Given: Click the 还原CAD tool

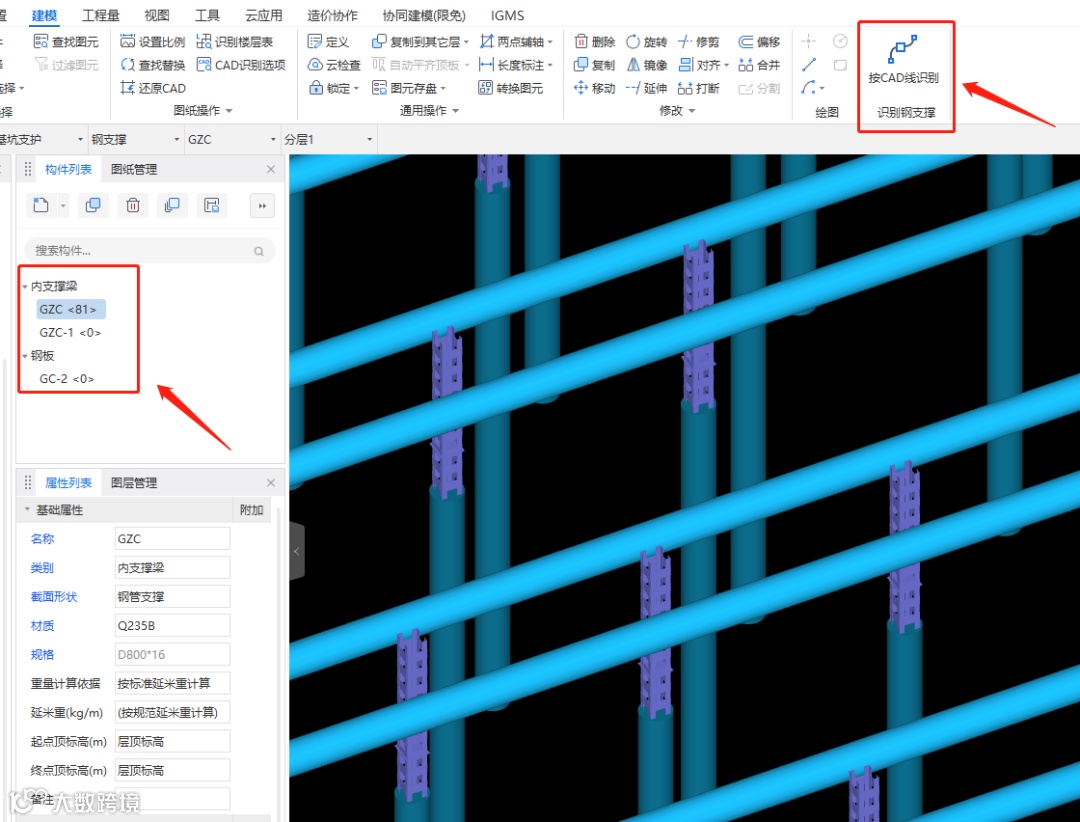Looking at the screenshot, I should (153, 88).
